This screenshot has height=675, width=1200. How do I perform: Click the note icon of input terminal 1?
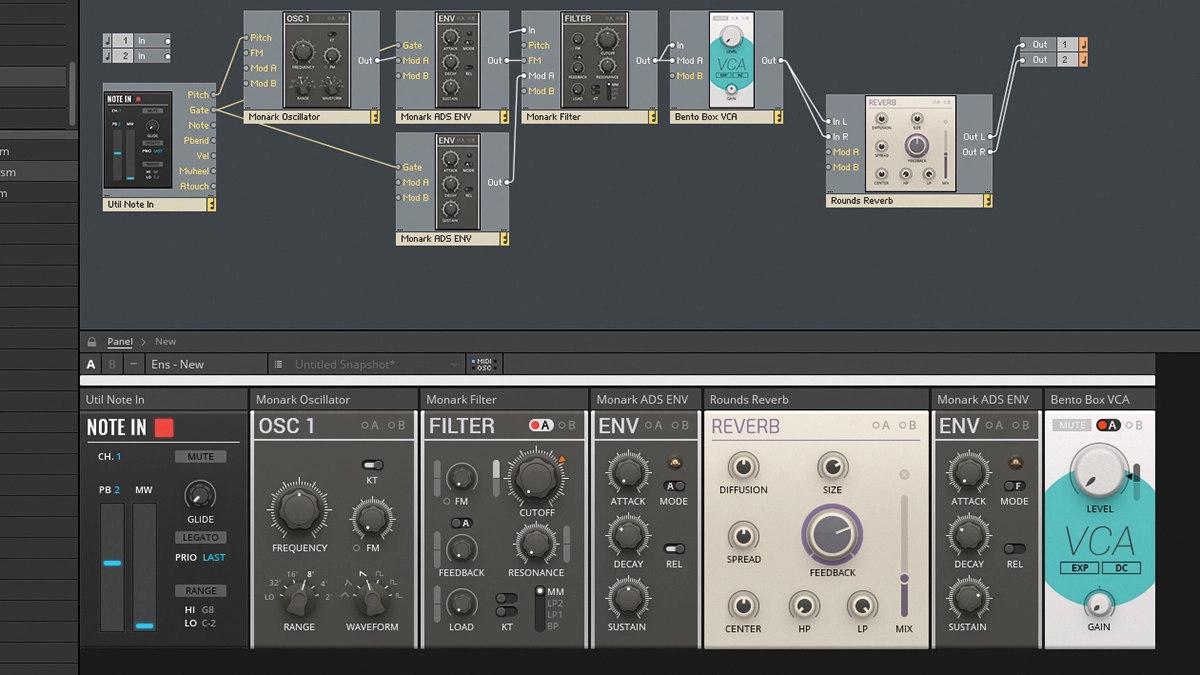coord(107,41)
